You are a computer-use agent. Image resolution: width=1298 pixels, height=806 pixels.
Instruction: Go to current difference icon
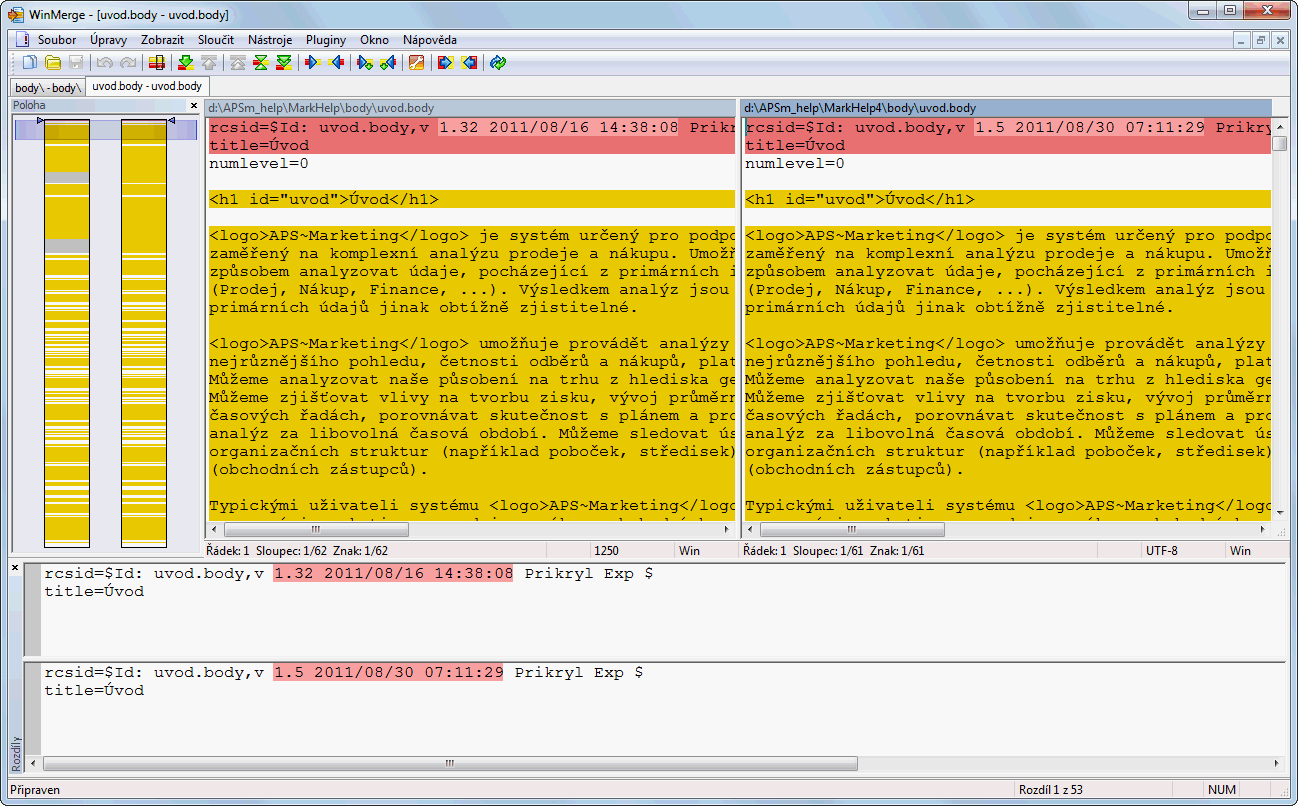261,63
